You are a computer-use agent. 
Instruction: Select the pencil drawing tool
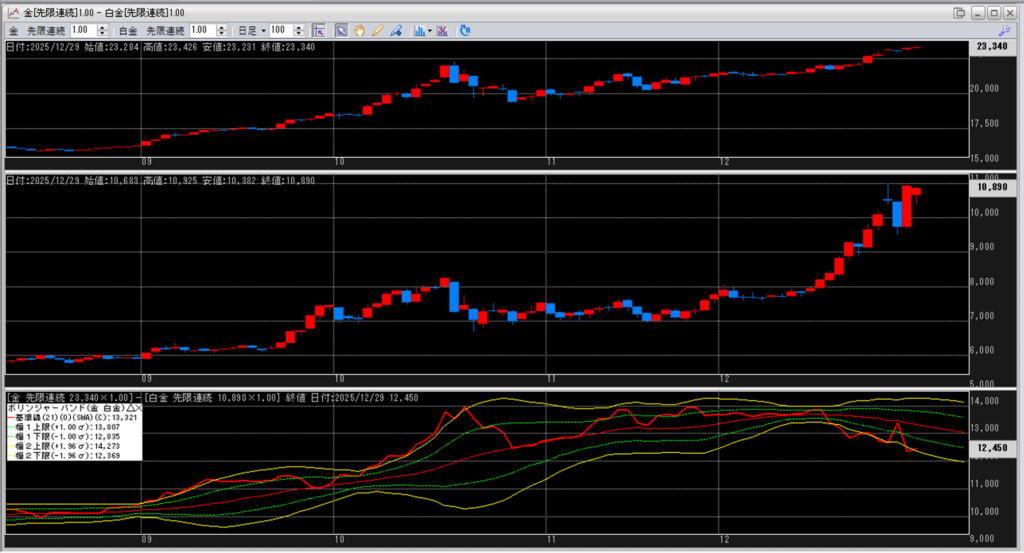[x=378, y=31]
